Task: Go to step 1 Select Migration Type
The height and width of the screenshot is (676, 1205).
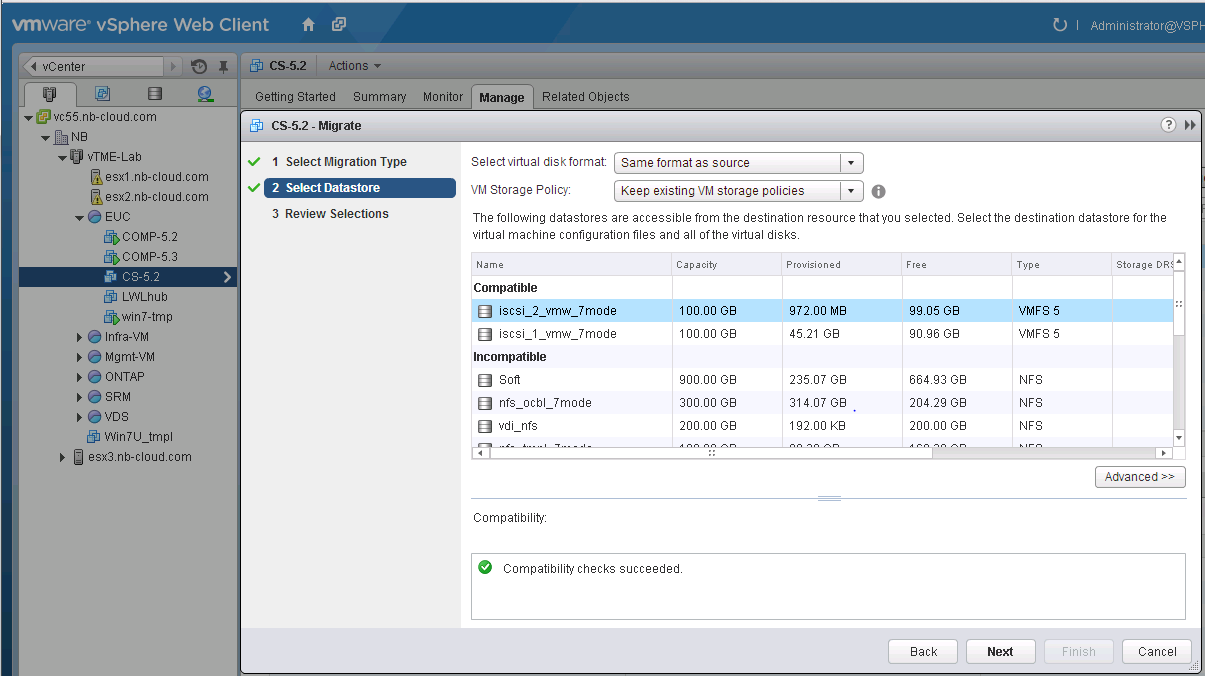Action: (x=346, y=162)
